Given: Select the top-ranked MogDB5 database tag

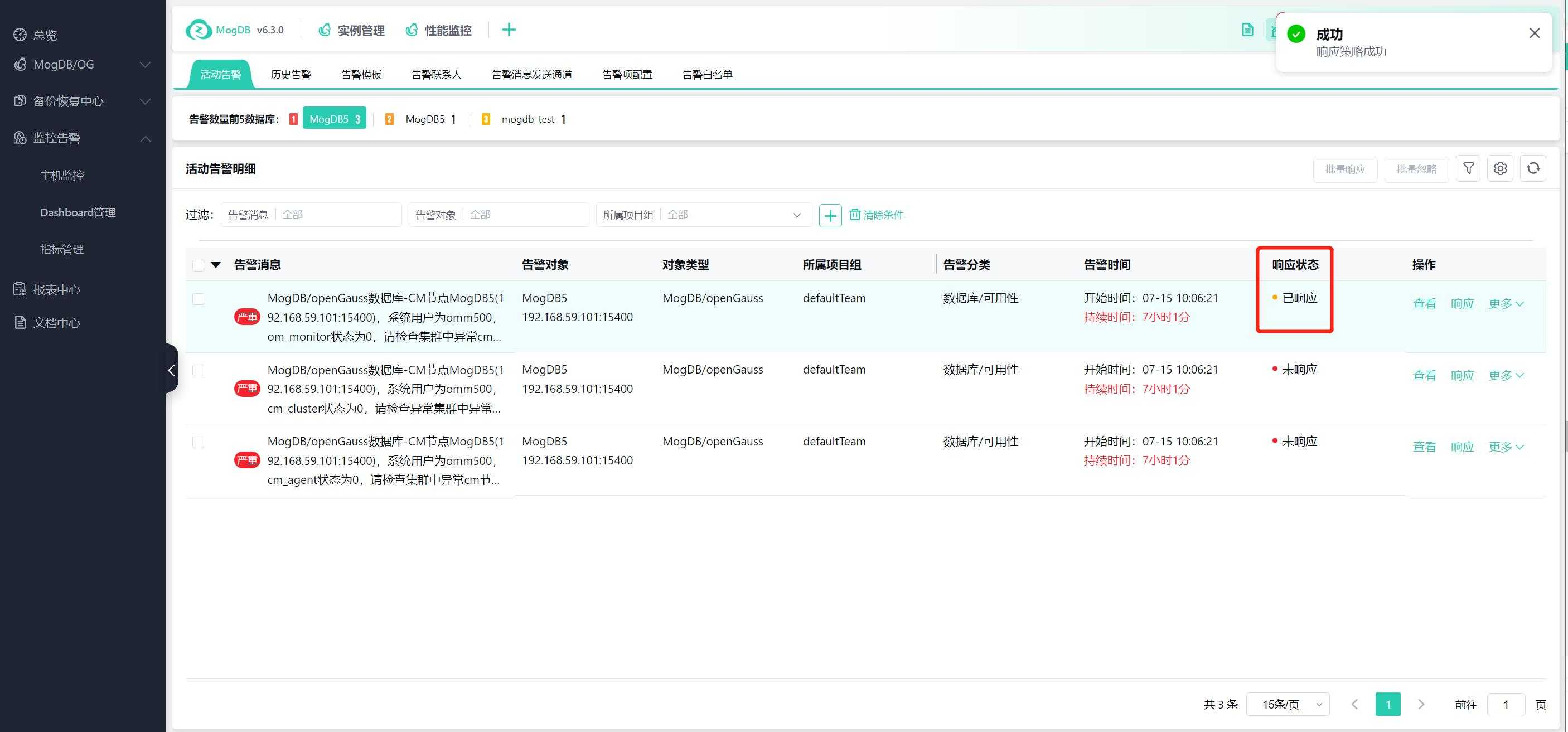Looking at the screenshot, I should 334,119.
